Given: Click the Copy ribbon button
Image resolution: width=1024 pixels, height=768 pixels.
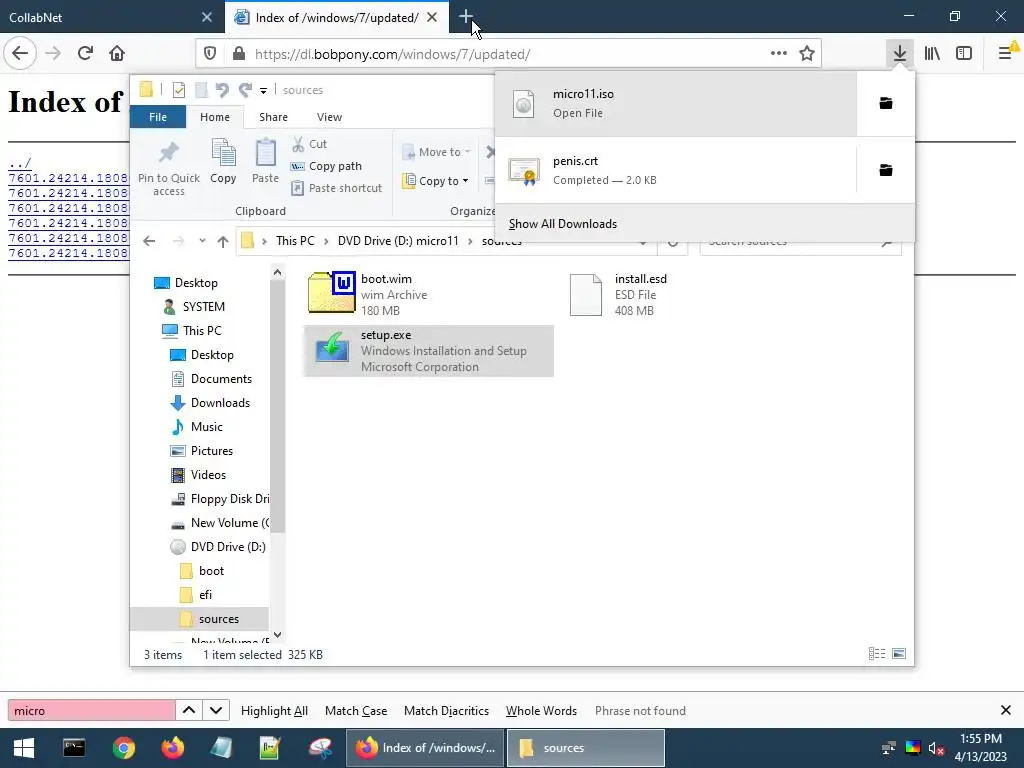Looking at the screenshot, I should [x=223, y=162].
